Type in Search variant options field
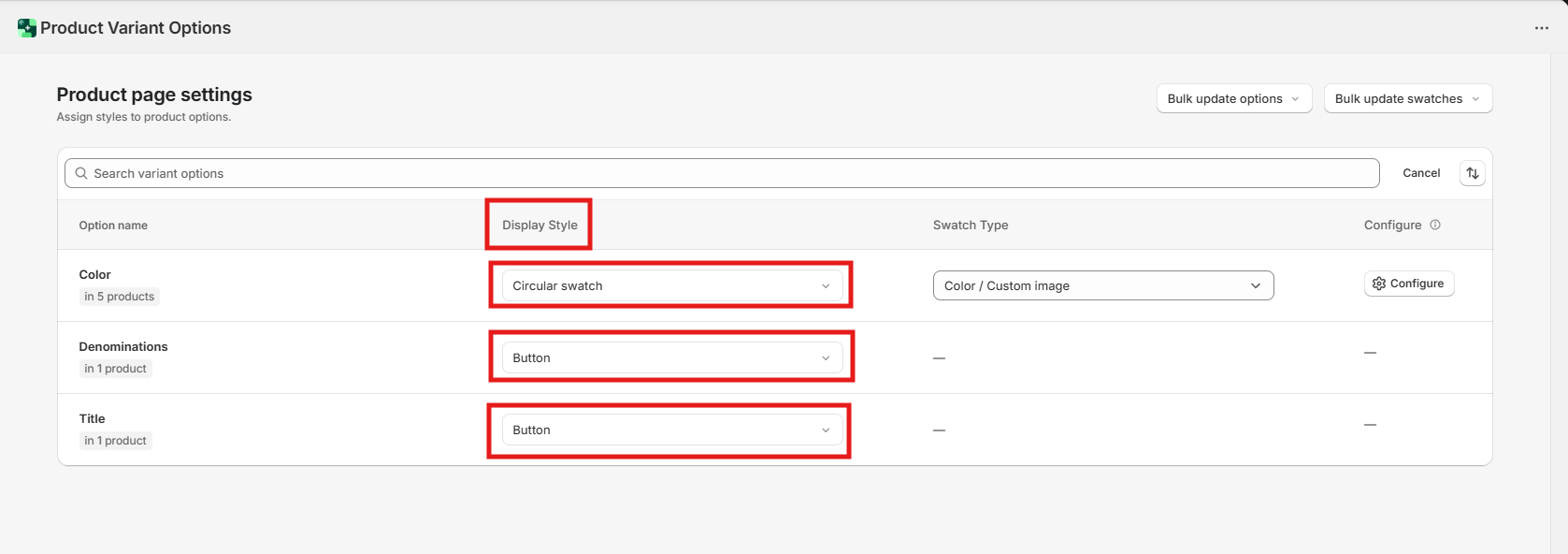This screenshot has width=1568, height=554. (x=729, y=173)
